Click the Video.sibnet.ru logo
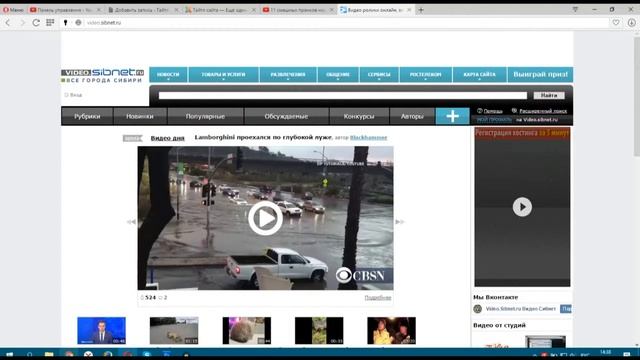Image resolution: width=640 pixels, height=360 pixels. (x=102, y=76)
